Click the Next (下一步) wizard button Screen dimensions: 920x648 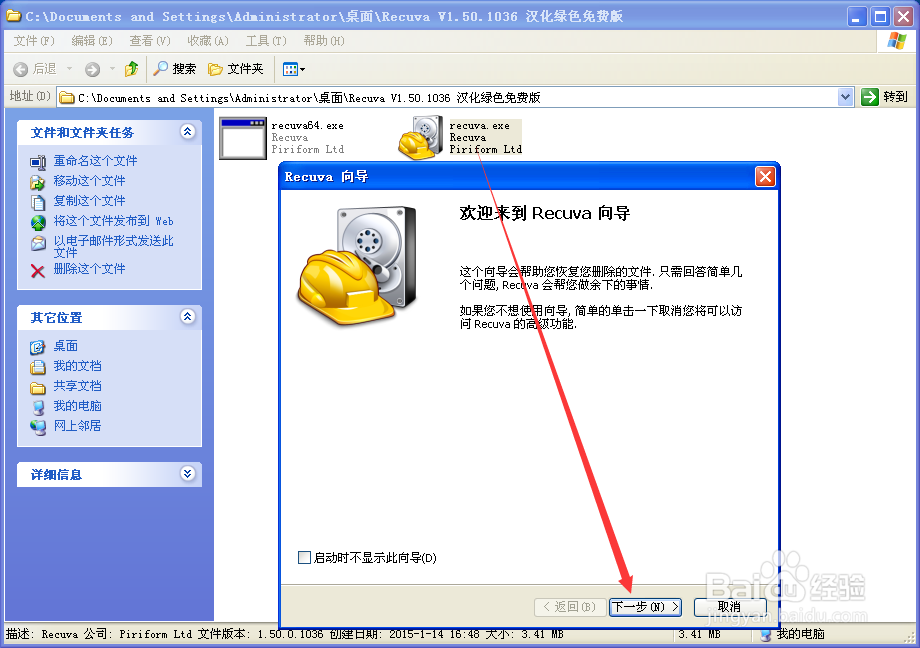645,607
